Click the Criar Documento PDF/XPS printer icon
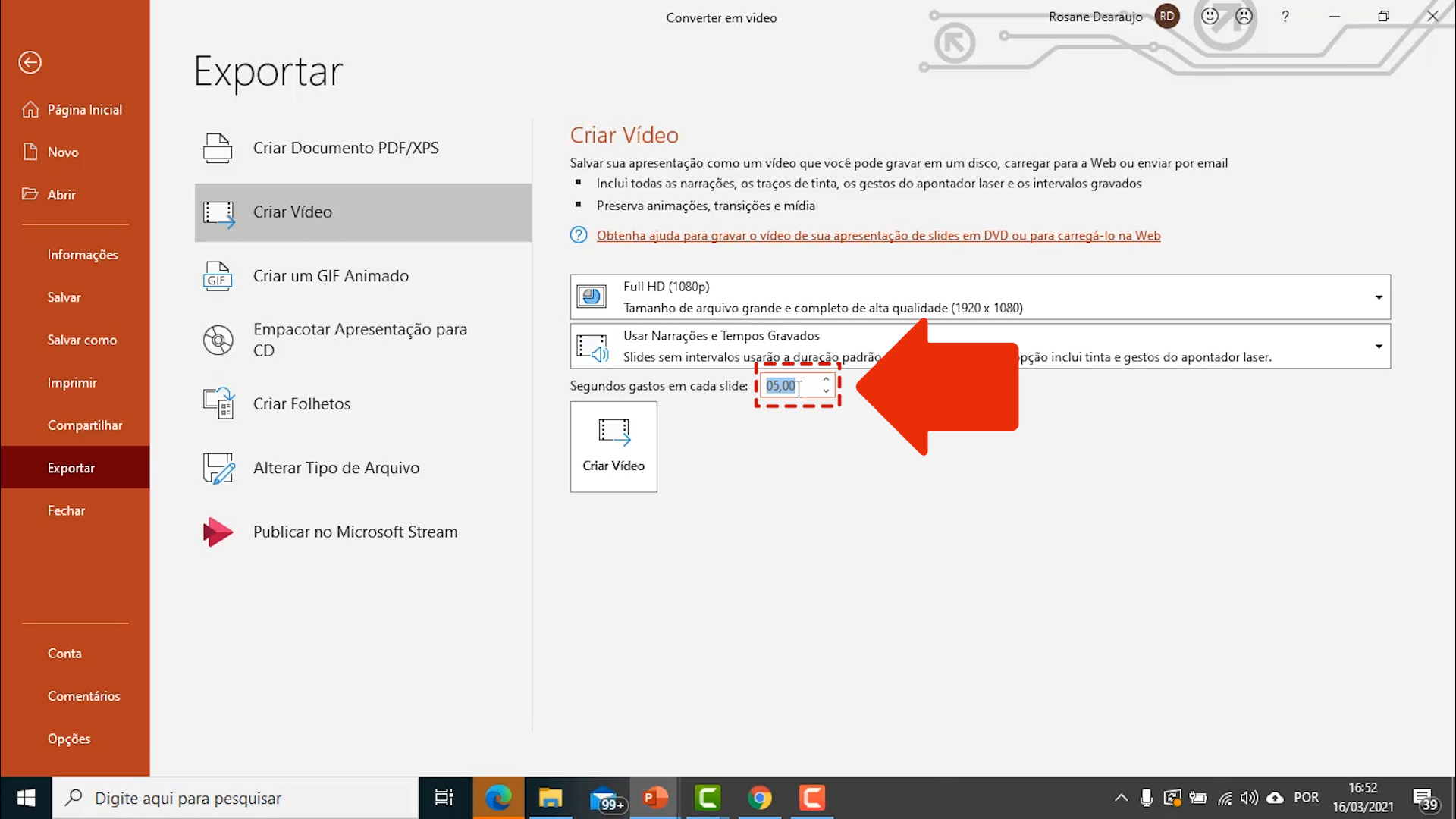Image resolution: width=1456 pixels, height=819 pixels. tap(218, 148)
